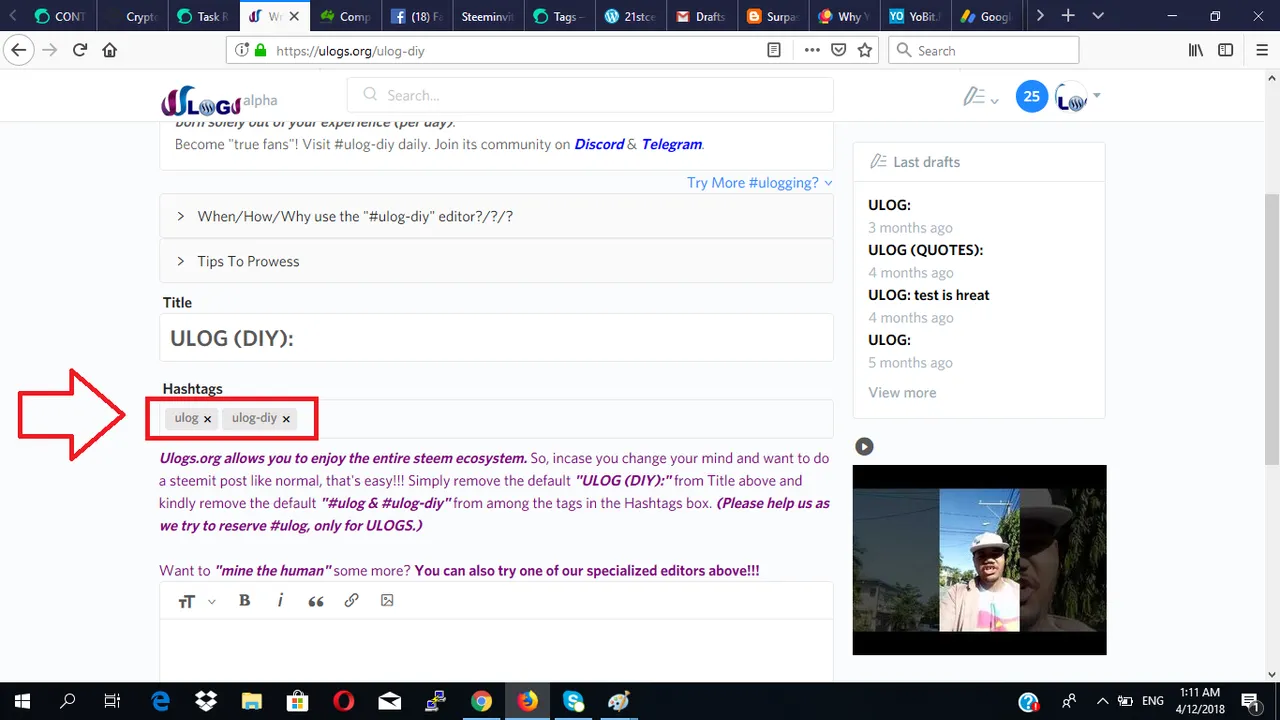
Task: Switch to the Drafts browser tab
Action: (701, 16)
